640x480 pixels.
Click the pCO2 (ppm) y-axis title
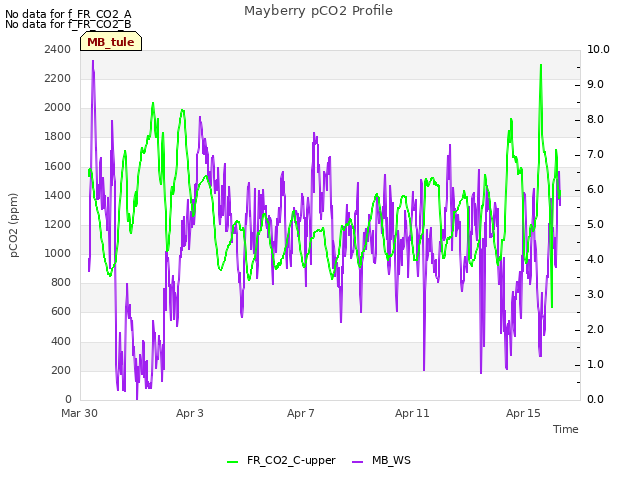pos(14,225)
